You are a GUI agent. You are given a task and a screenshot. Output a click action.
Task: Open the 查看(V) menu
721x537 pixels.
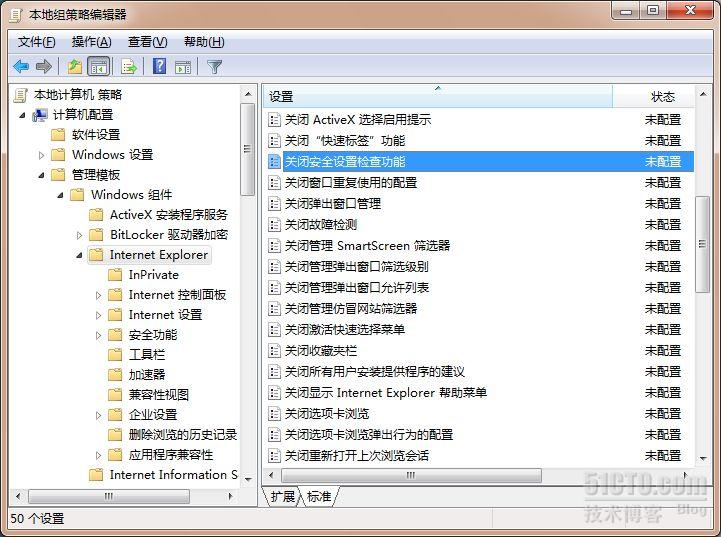(147, 42)
